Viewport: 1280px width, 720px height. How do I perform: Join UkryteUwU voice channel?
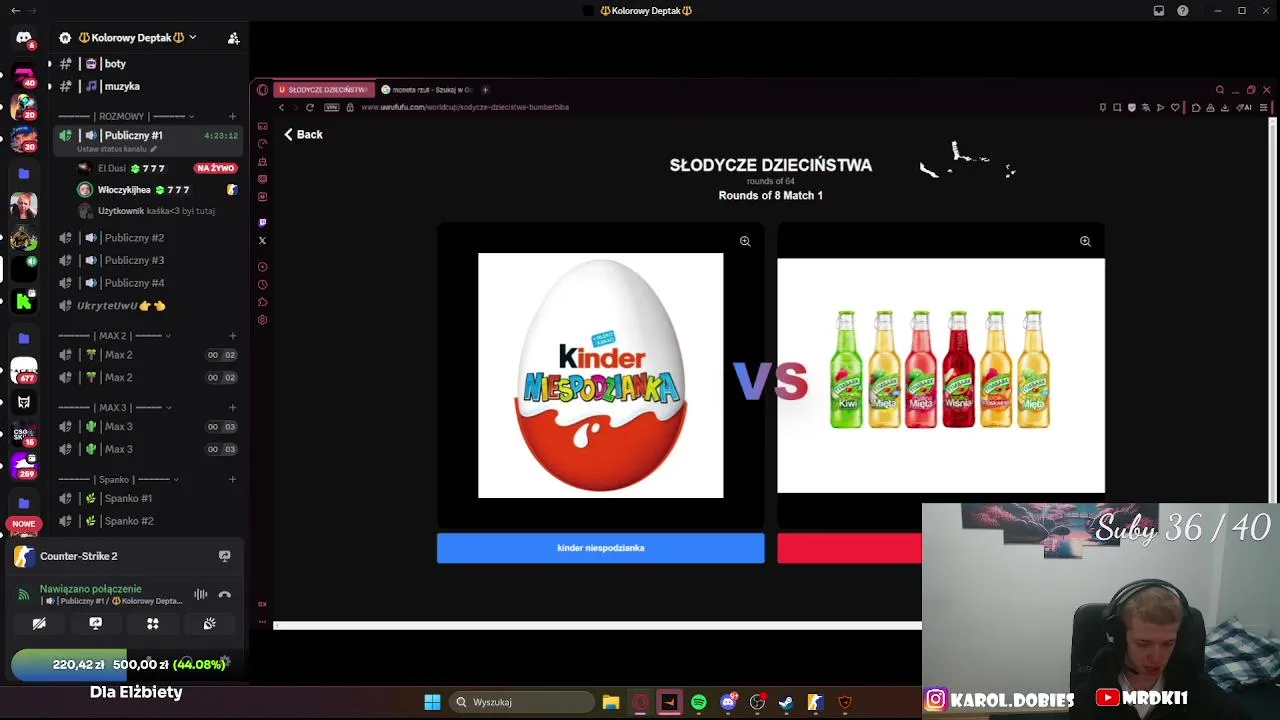pyautogui.click(x=120, y=306)
